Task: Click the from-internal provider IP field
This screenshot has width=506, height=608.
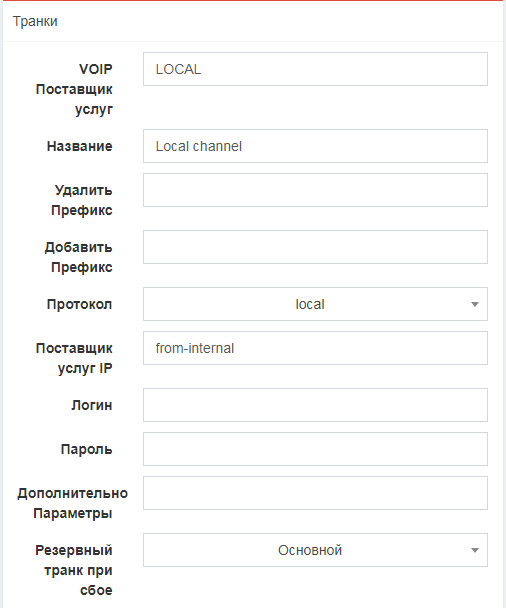Action: click(x=315, y=348)
